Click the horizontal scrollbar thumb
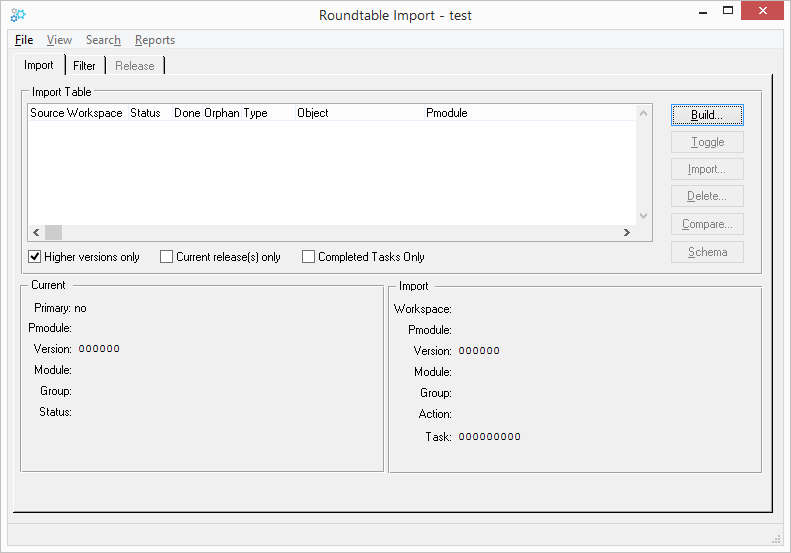Viewport: 791px width, 553px height. tap(53, 233)
